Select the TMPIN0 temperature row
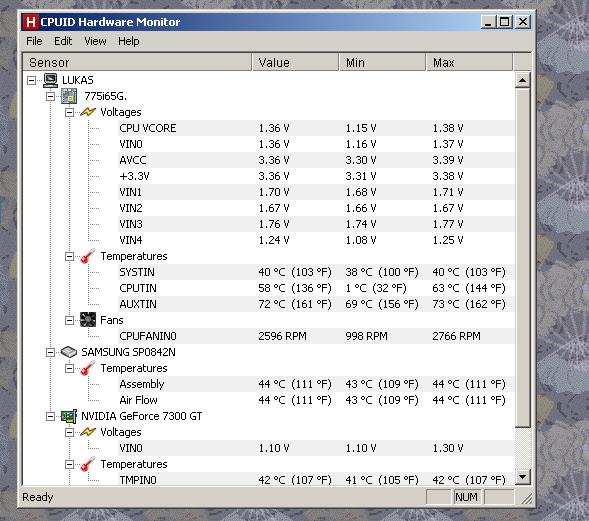Viewport: 589px width, 521px height. coord(316,480)
